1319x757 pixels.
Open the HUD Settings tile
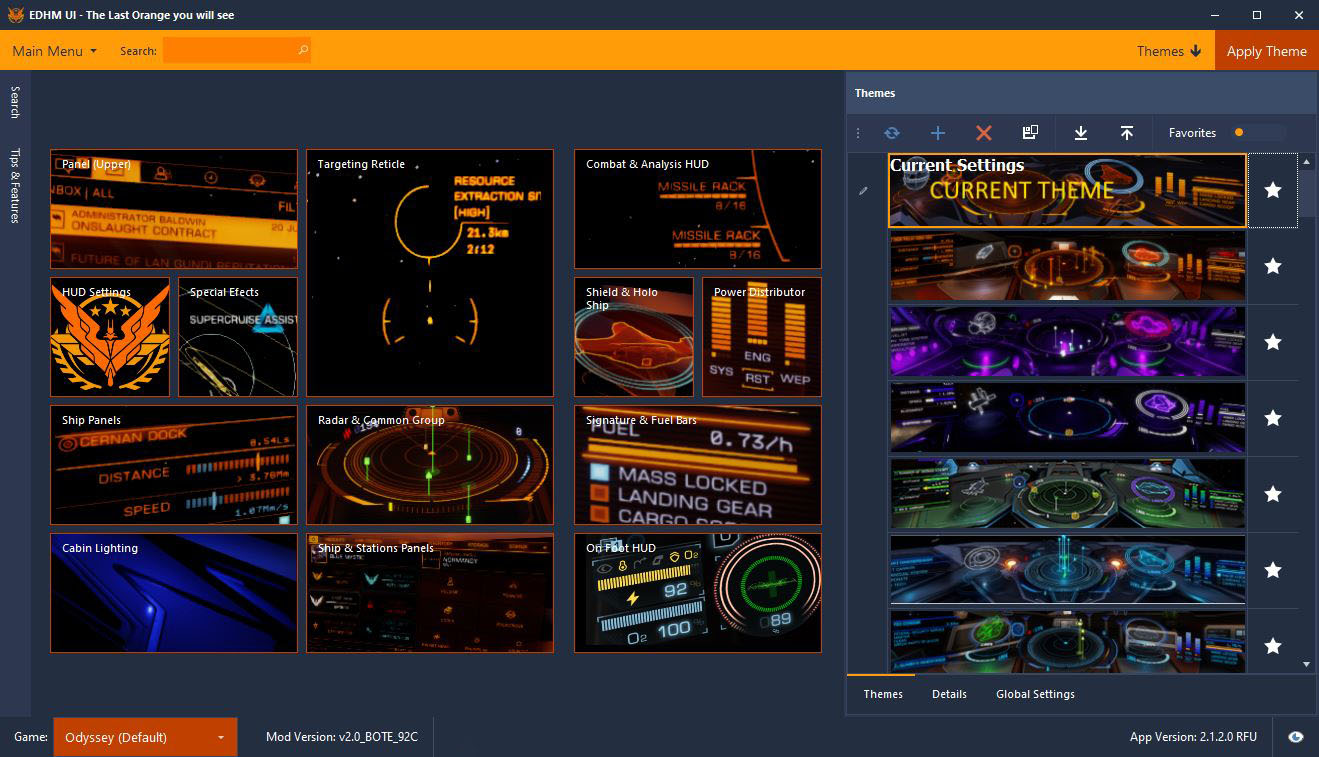110,337
